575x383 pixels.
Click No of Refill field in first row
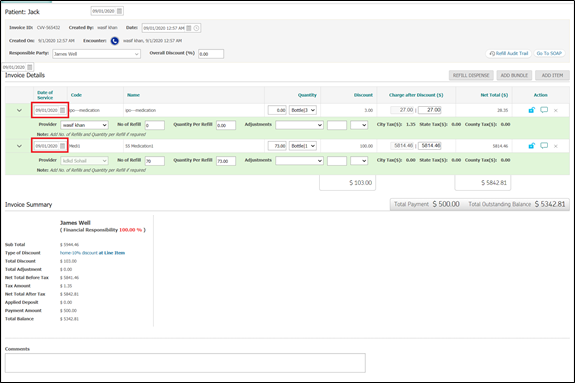(154, 125)
